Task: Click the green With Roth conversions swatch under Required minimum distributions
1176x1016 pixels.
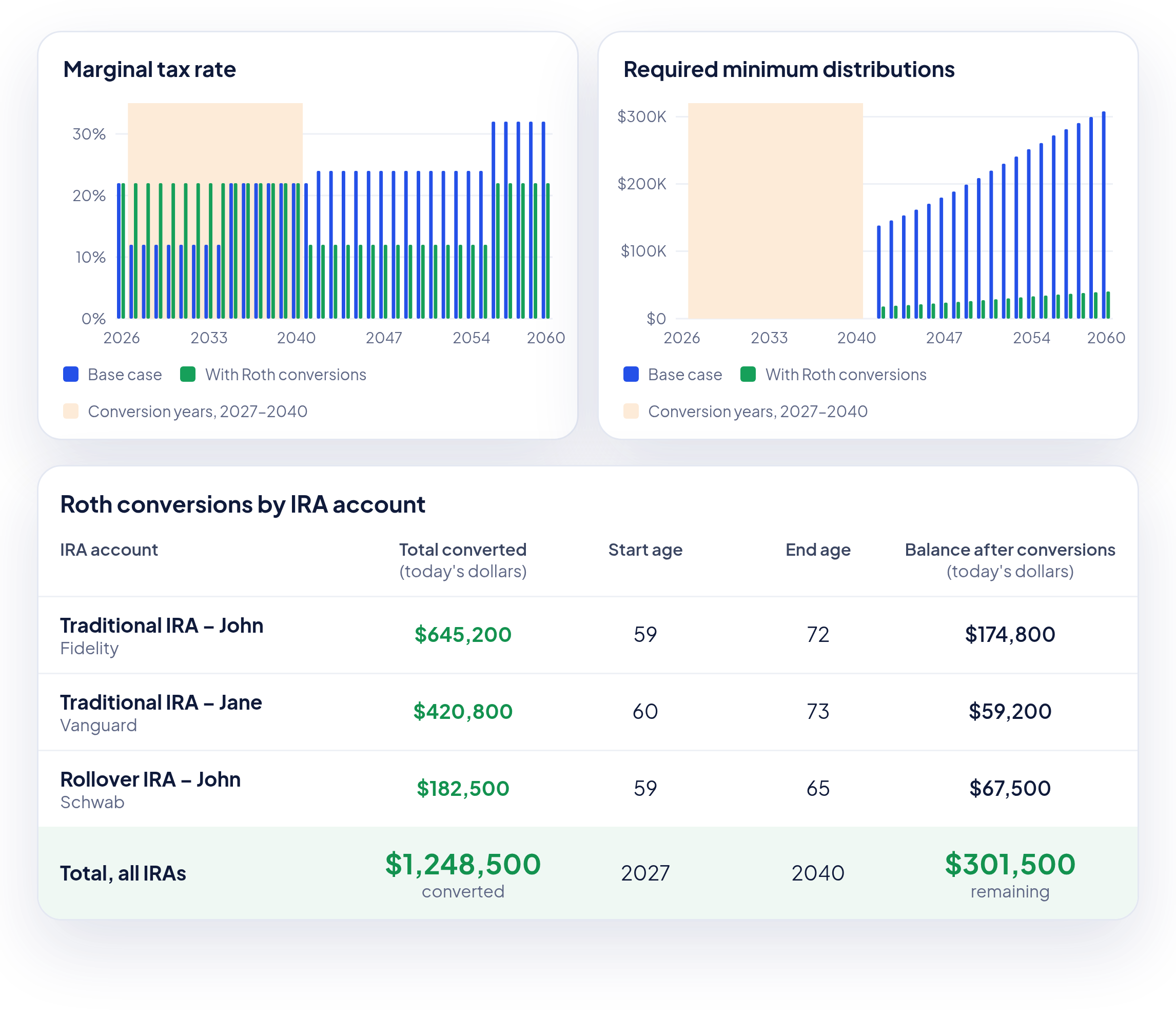Action: tap(748, 375)
